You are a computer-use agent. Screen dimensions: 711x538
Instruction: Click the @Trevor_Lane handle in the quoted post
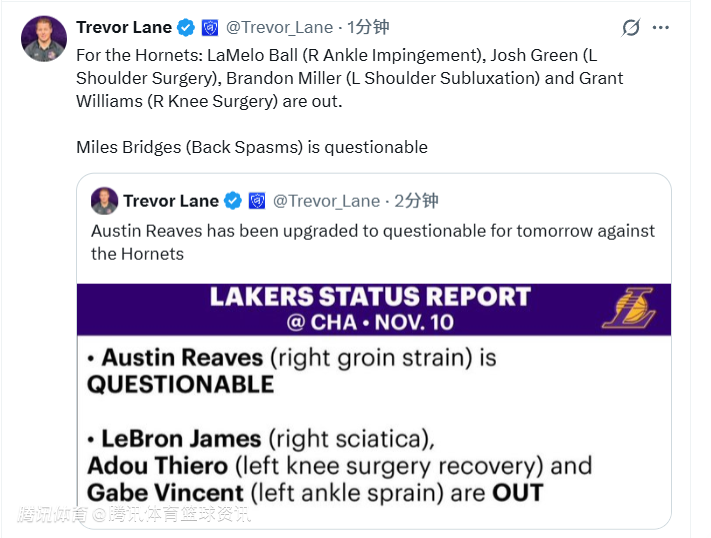(x=327, y=201)
